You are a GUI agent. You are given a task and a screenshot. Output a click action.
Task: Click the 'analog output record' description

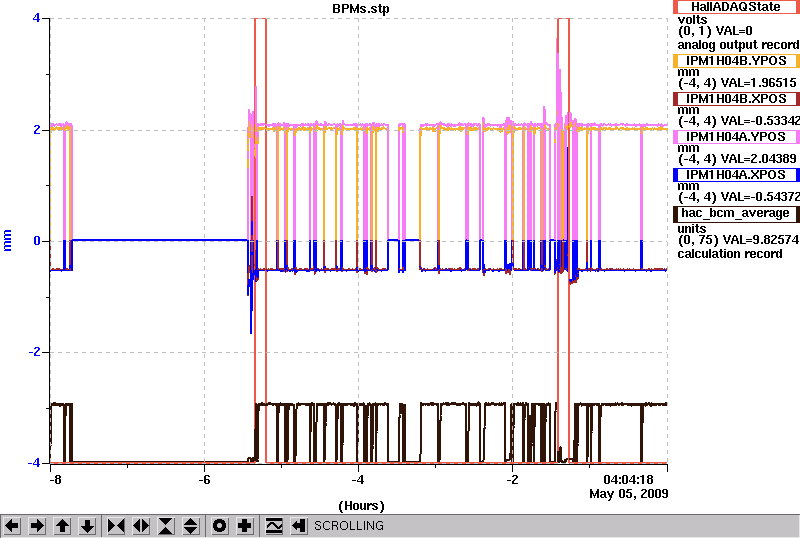(738, 45)
